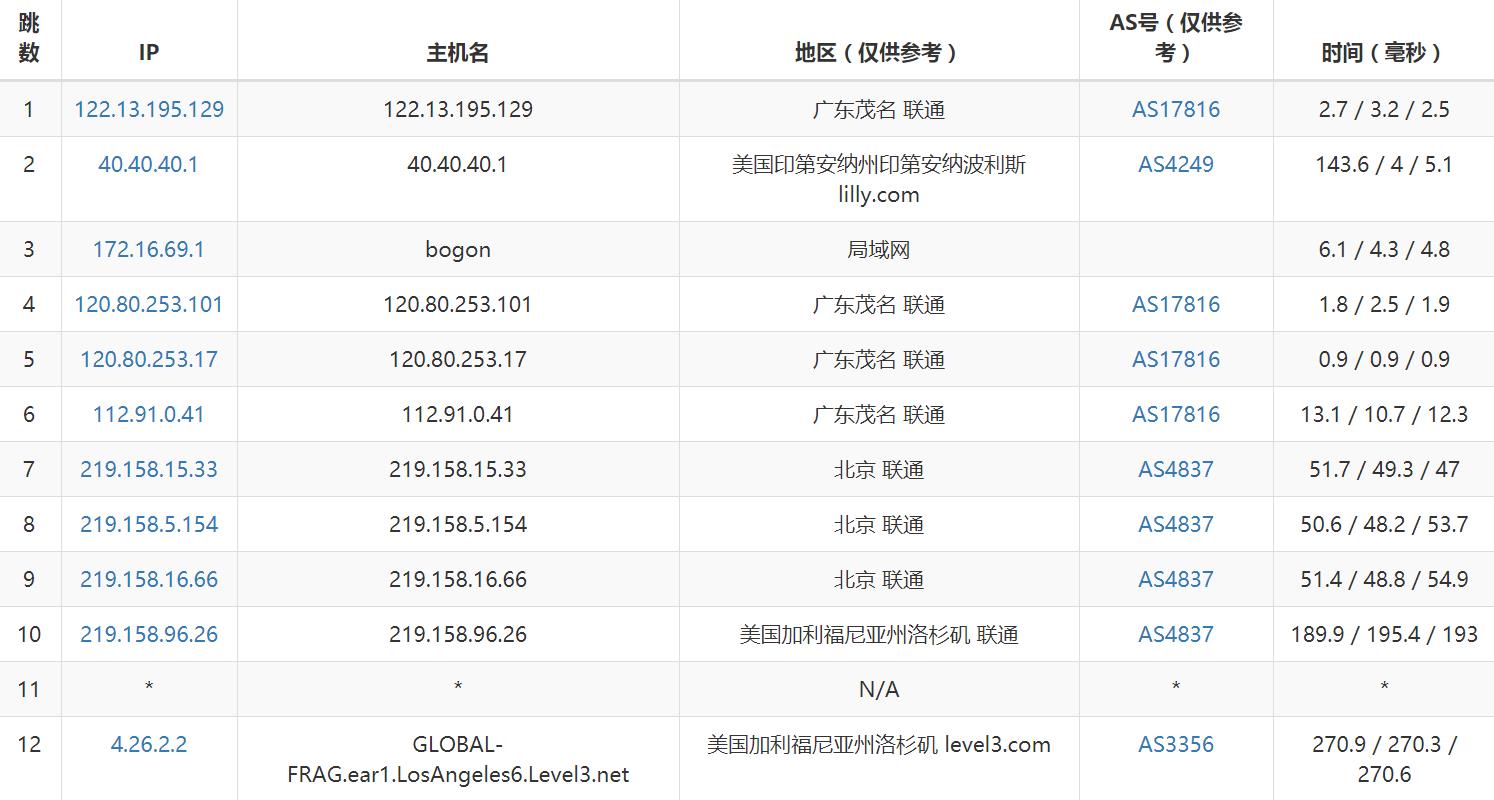This screenshot has width=1494, height=800.
Task: Open IP link 219.158.15.33
Action: pos(149,469)
